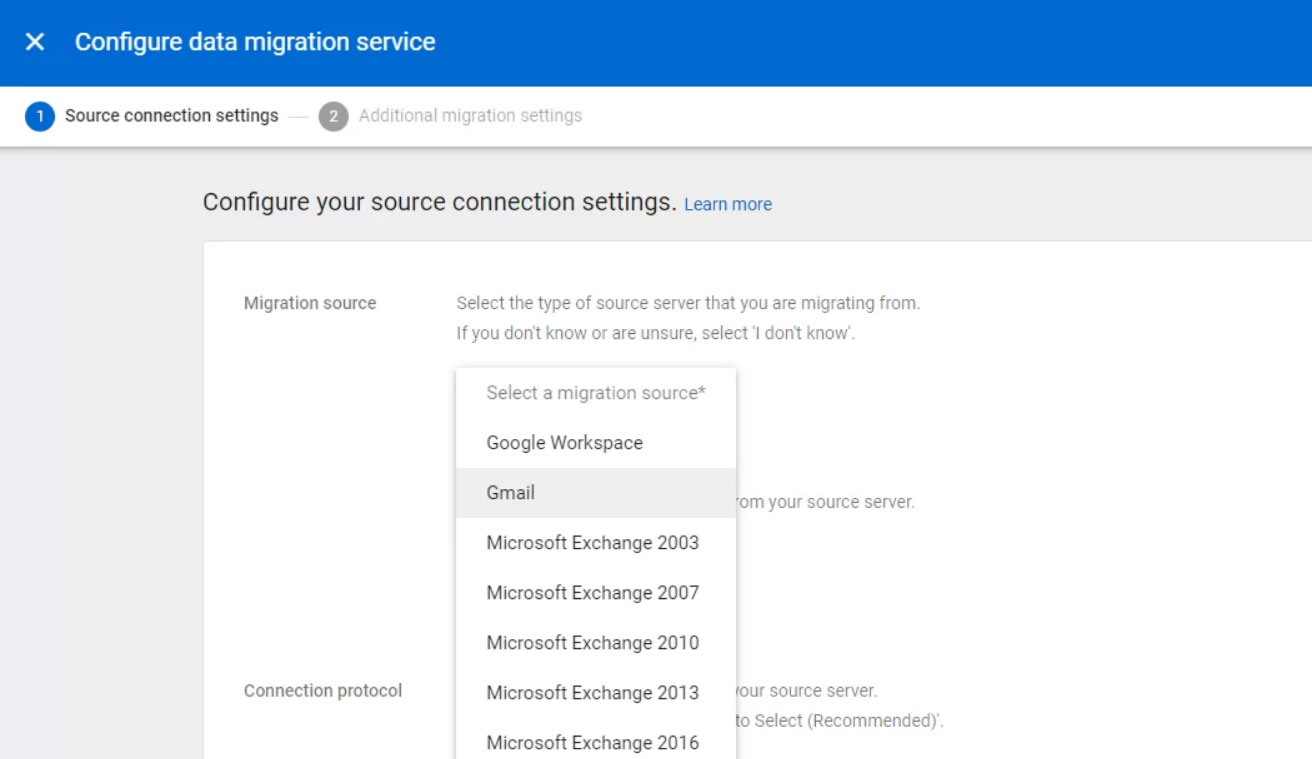This screenshot has height=759, width=1312.
Task: Click the Migration source field label
Action: [309, 303]
